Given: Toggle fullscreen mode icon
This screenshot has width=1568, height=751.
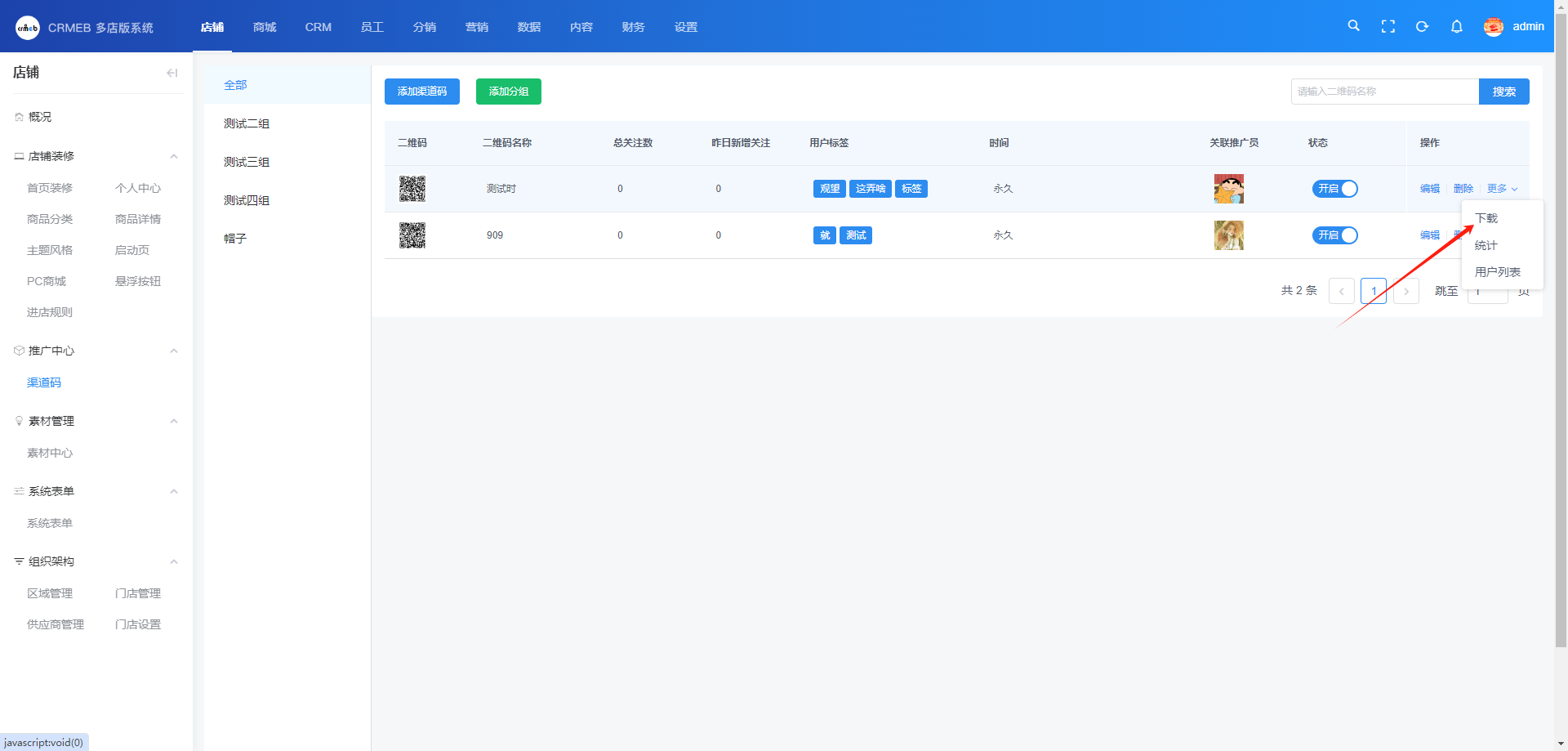Looking at the screenshot, I should [x=1388, y=26].
